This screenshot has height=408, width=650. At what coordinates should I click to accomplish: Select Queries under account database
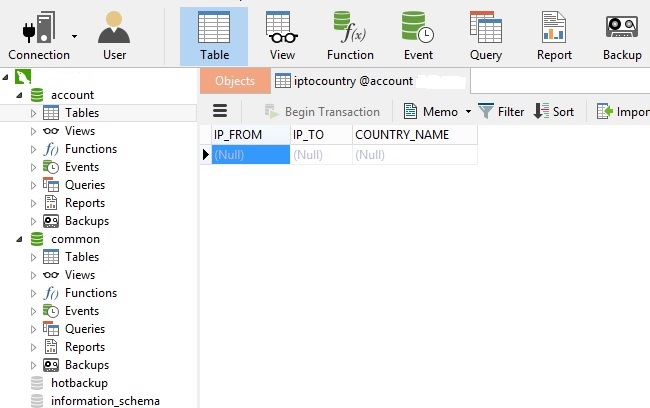click(x=85, y=185)
